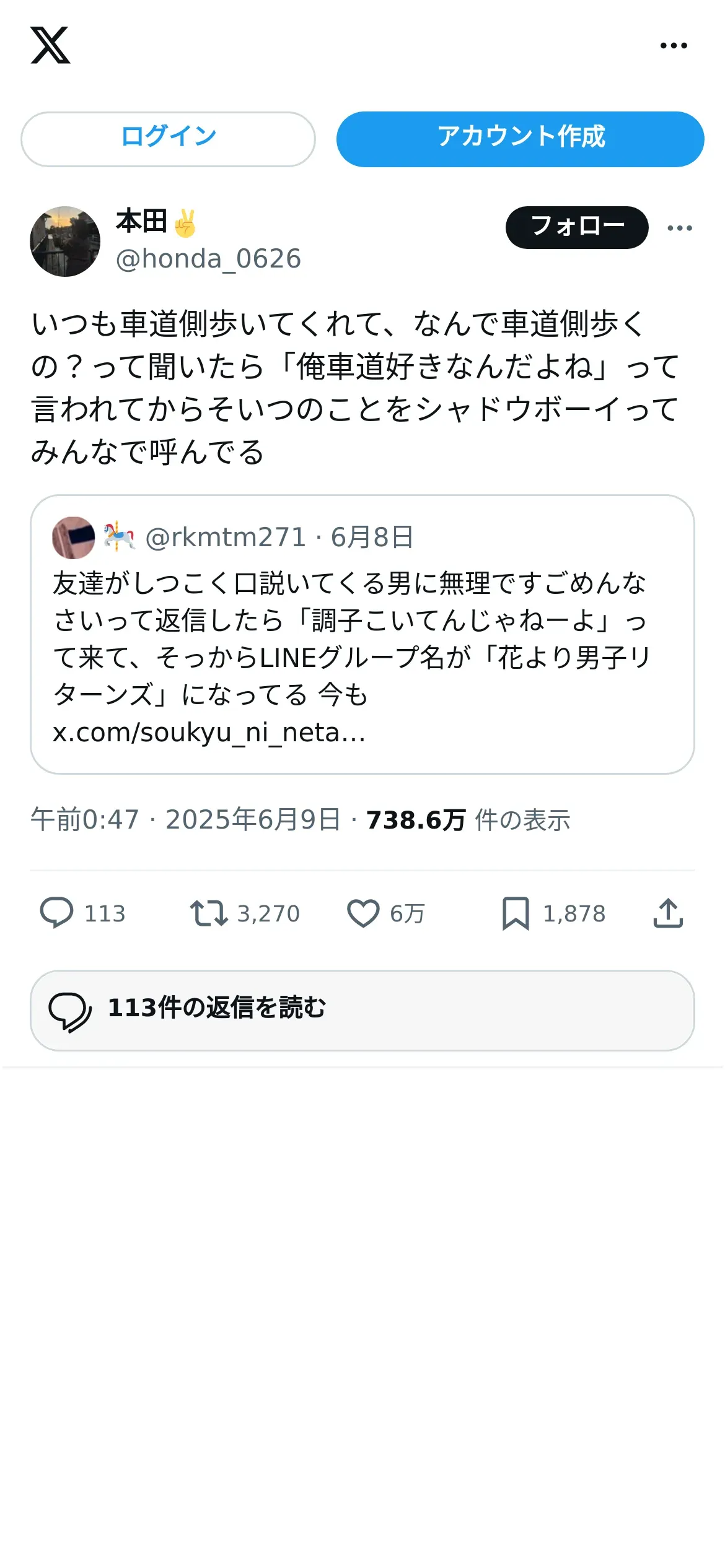
Task: Open 本田's profile avatar
Action: tap(65, 242)
